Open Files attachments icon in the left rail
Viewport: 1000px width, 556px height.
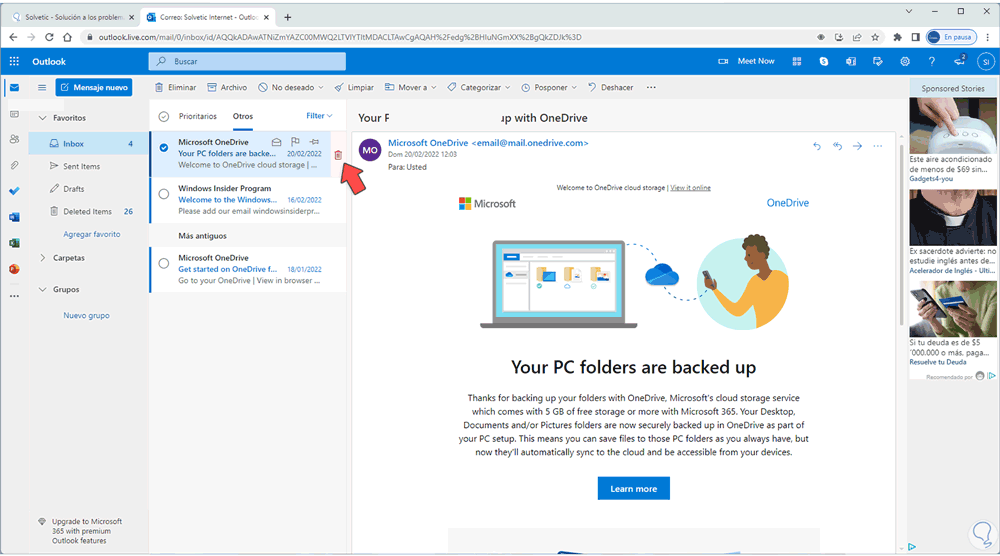[14, 165]
